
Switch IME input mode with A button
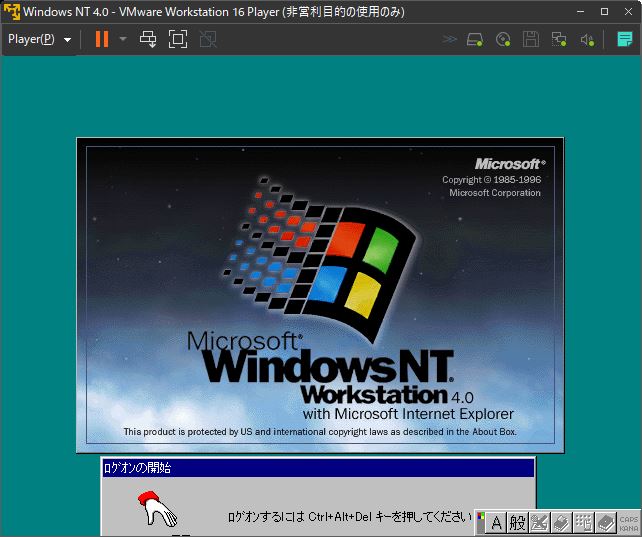[x=496, y=522]
